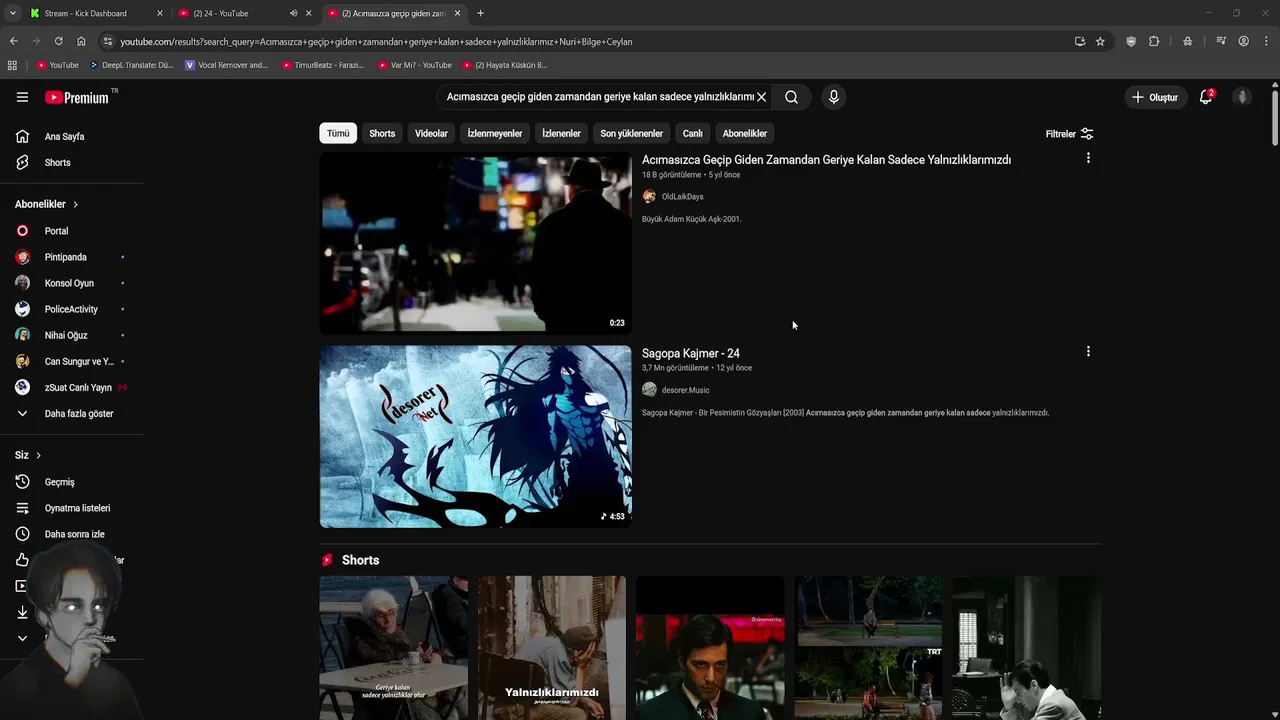Play the 0:23 street scene video thumbnail
The width and height of the screenshot is (1280, 720).
pyautogui.click(x=475, y=243)
